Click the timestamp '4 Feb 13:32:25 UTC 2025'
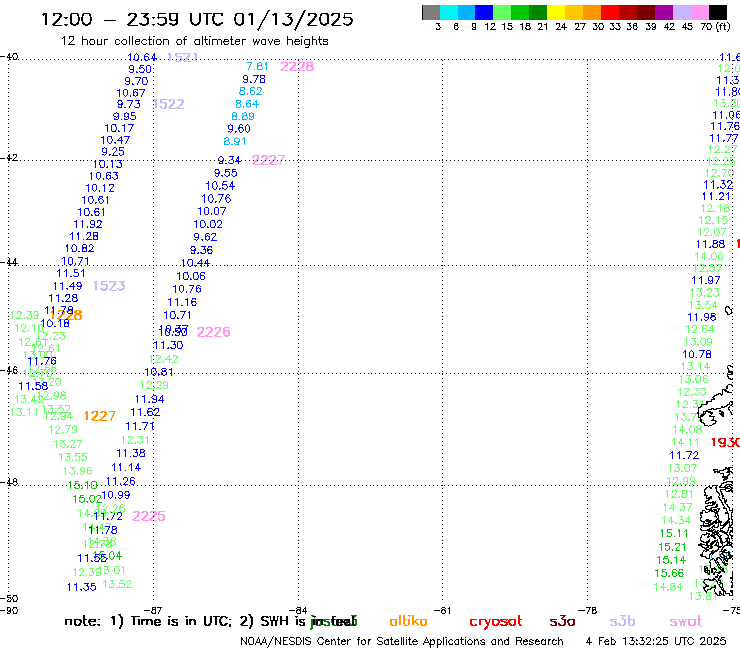Image resolution: width=740 pixels, height=650 pixels. tap(656, 641)
